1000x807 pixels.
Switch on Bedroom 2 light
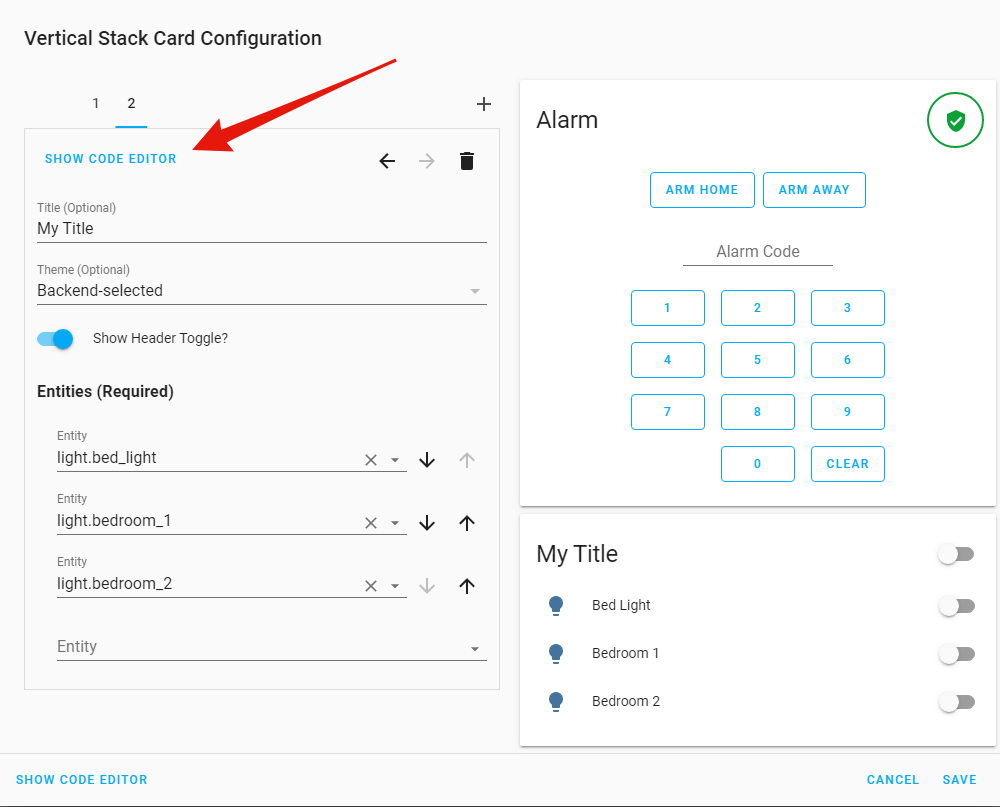(x=956, y=702)
